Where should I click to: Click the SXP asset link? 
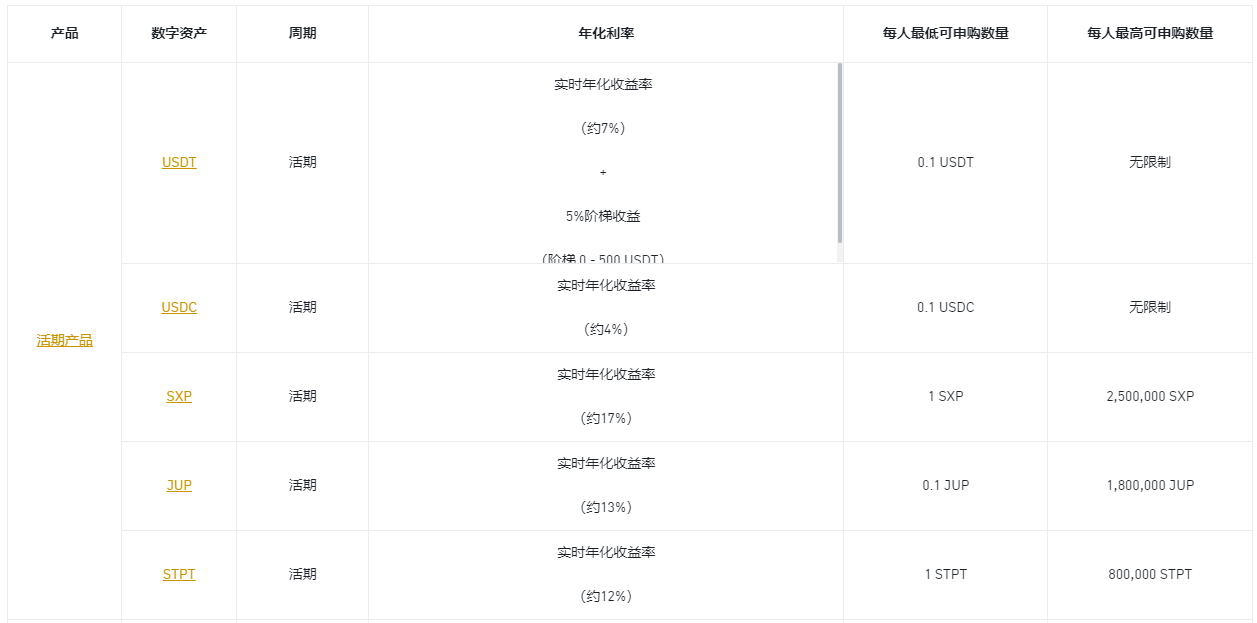(x=179, y=396)
